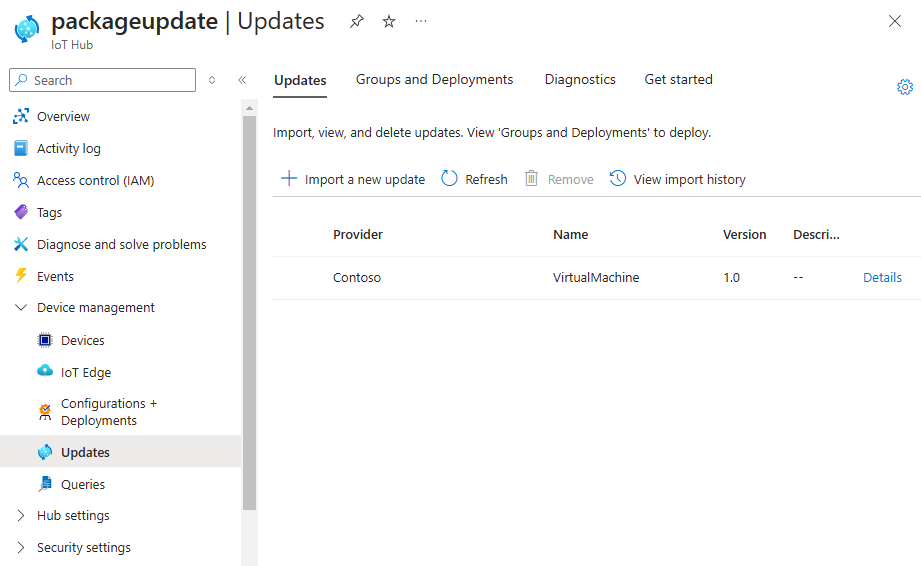Screen dimensions: 921x566
Task: Expand Security settings section
Action: [21, 548]
